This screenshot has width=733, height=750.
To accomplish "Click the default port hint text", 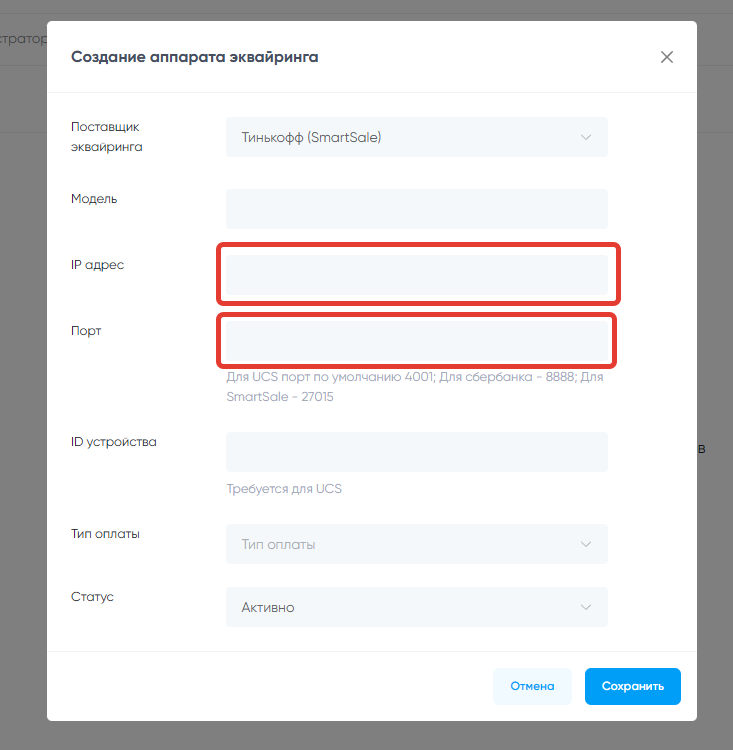I will (x=415, y=387).
